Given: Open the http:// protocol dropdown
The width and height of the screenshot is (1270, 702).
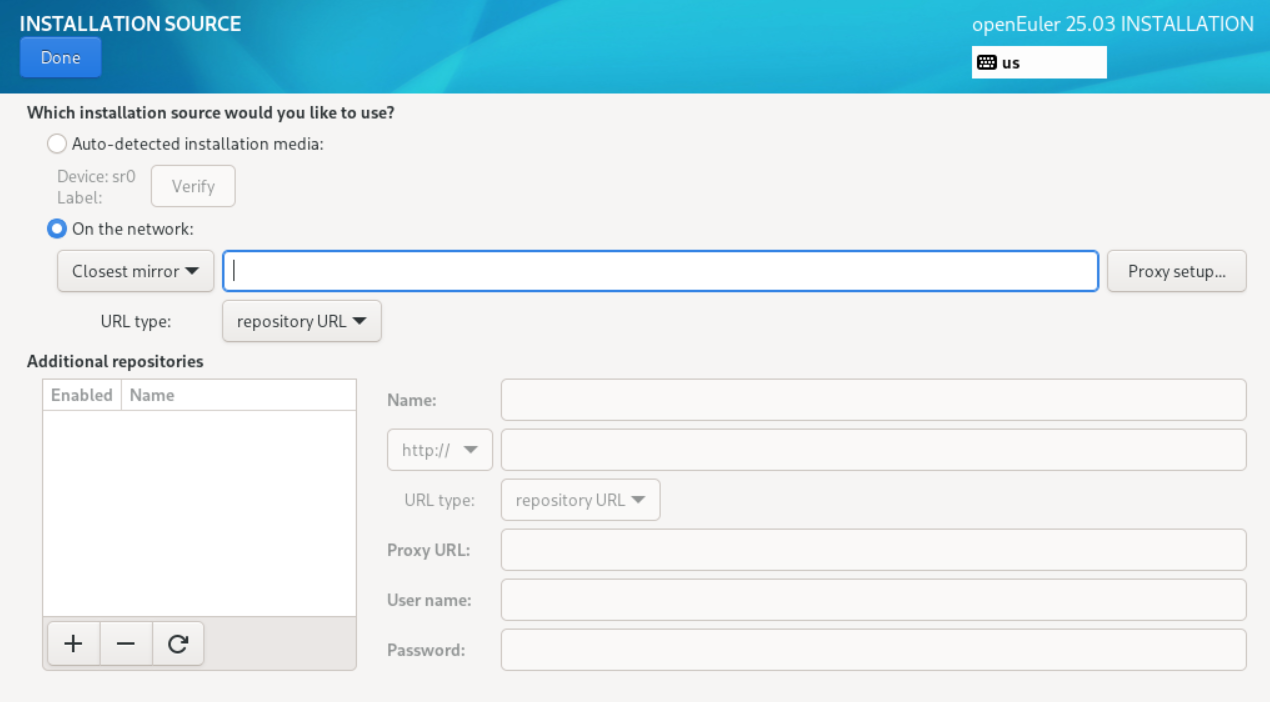Looking at the screenshot, I should point(439,450).
